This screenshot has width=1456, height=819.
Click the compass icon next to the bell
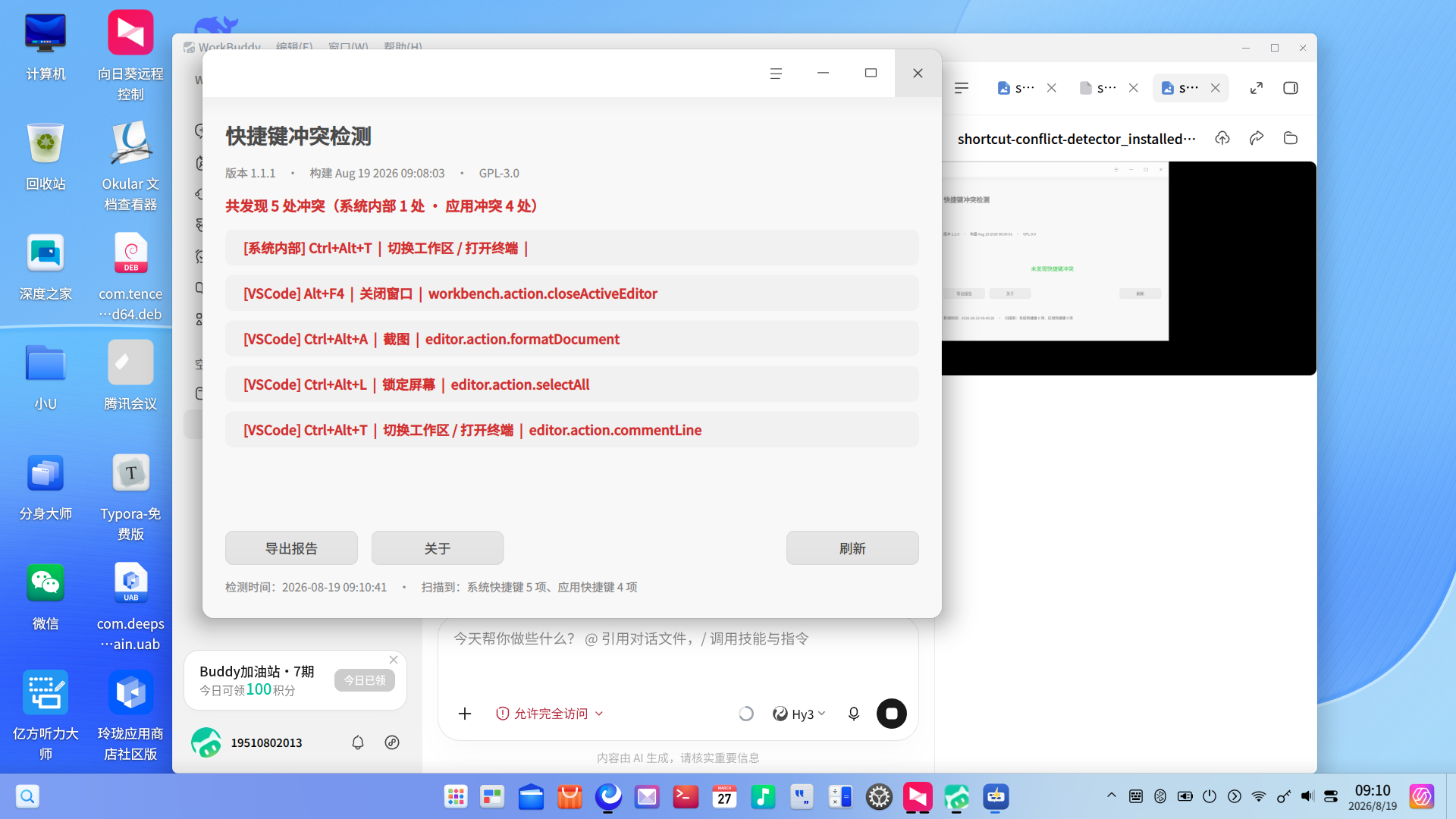pyautogui.click(x=392, y=742)
